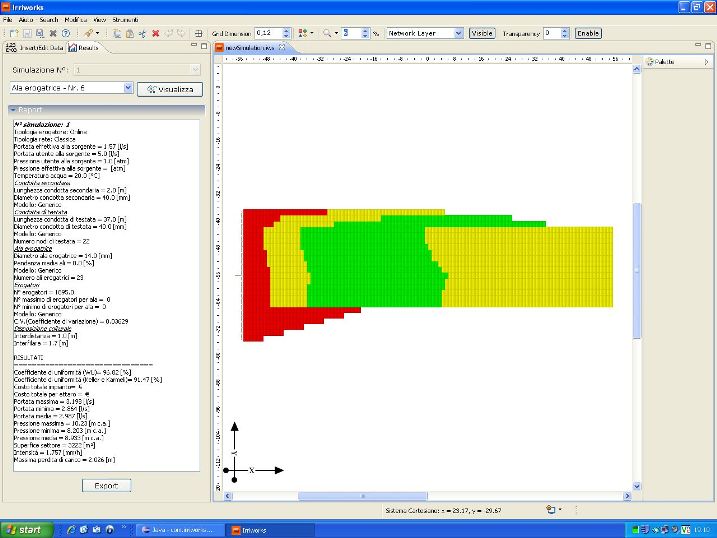
Task: Click the Windows Start button
Action: pos(23,529)
